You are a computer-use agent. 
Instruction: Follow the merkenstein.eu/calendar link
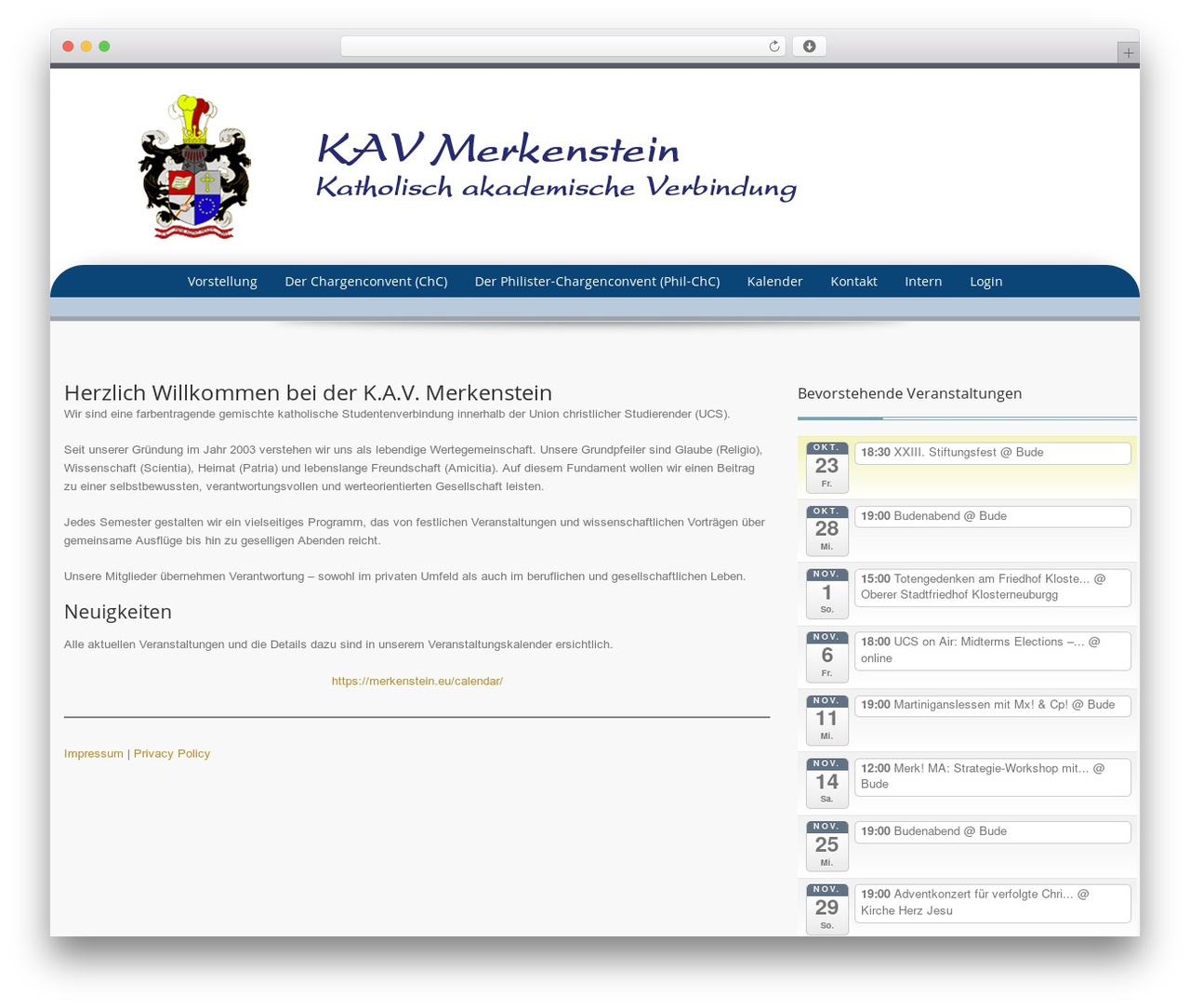417,681
